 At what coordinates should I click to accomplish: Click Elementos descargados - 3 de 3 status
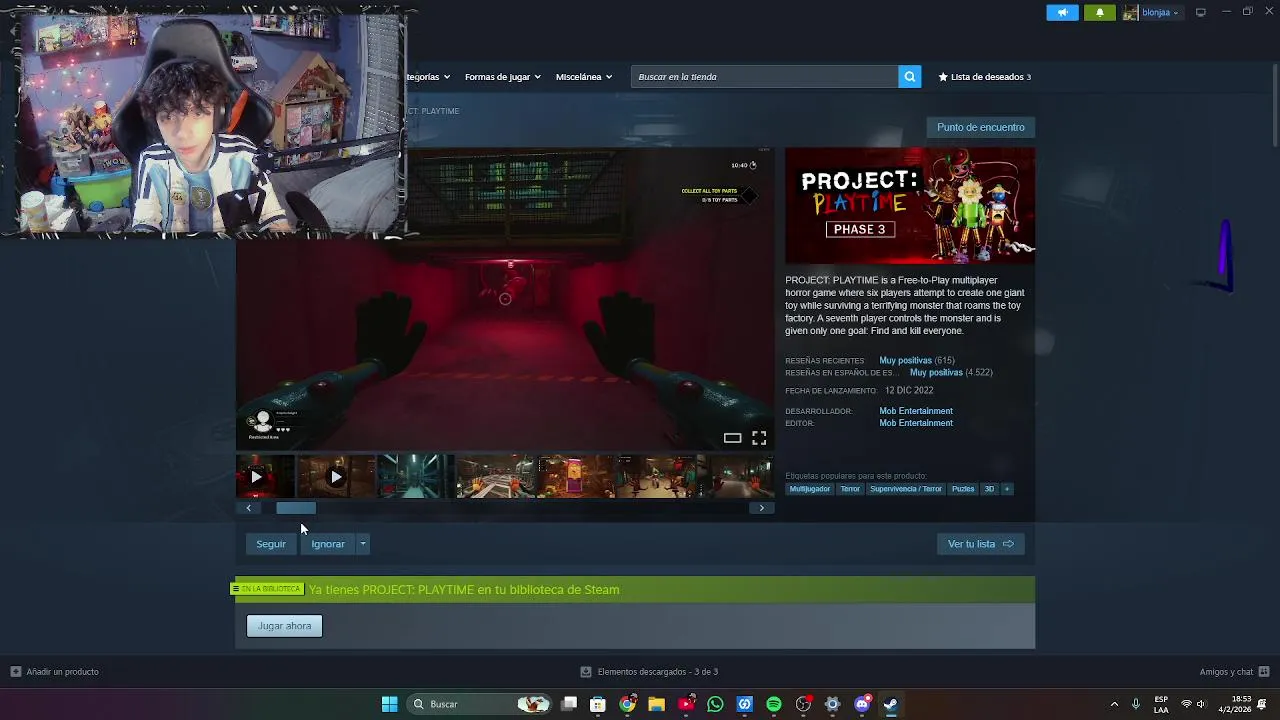[x=658, y=672]
